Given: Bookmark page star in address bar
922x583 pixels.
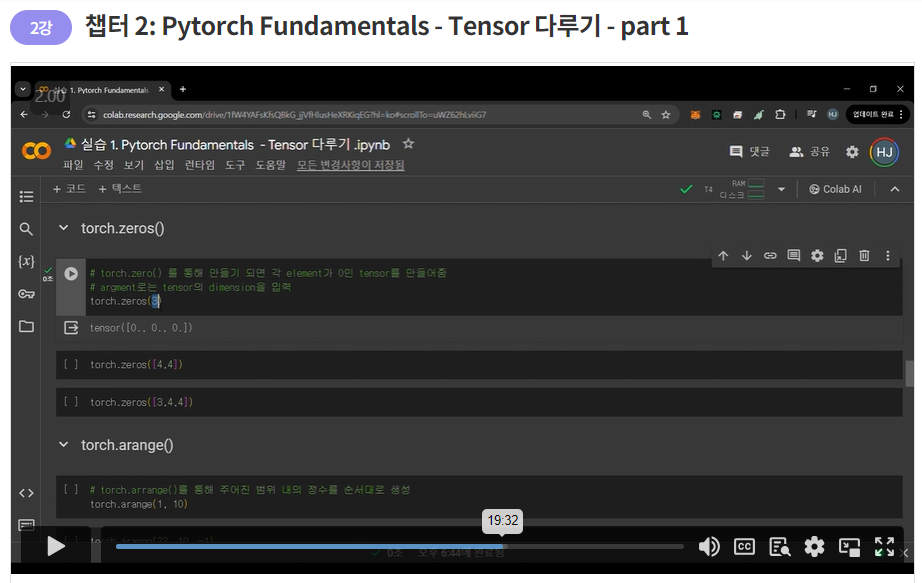Looking at the screenshot, I should pos(666,115).
